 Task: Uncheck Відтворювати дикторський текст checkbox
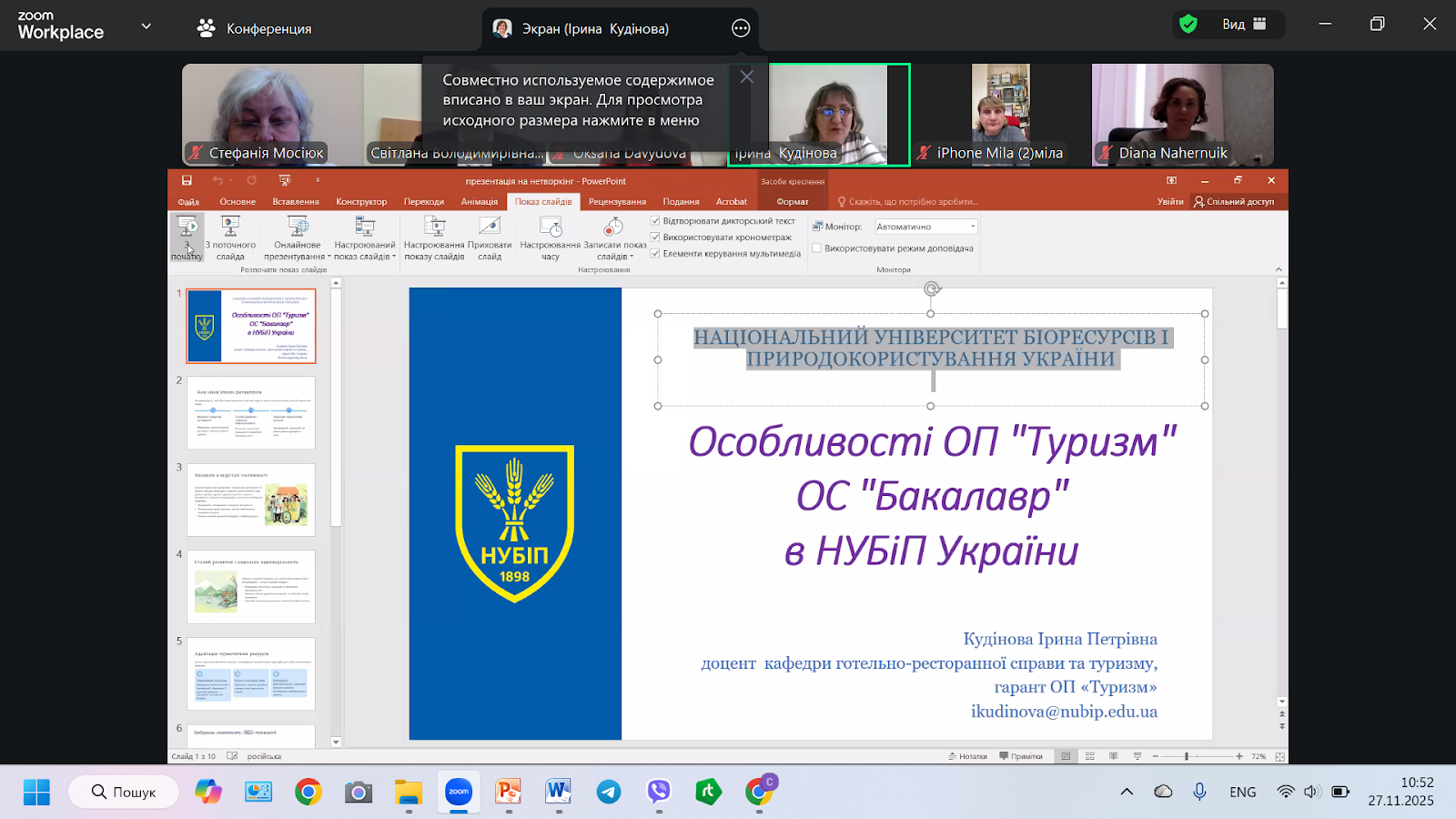point(655,221)
